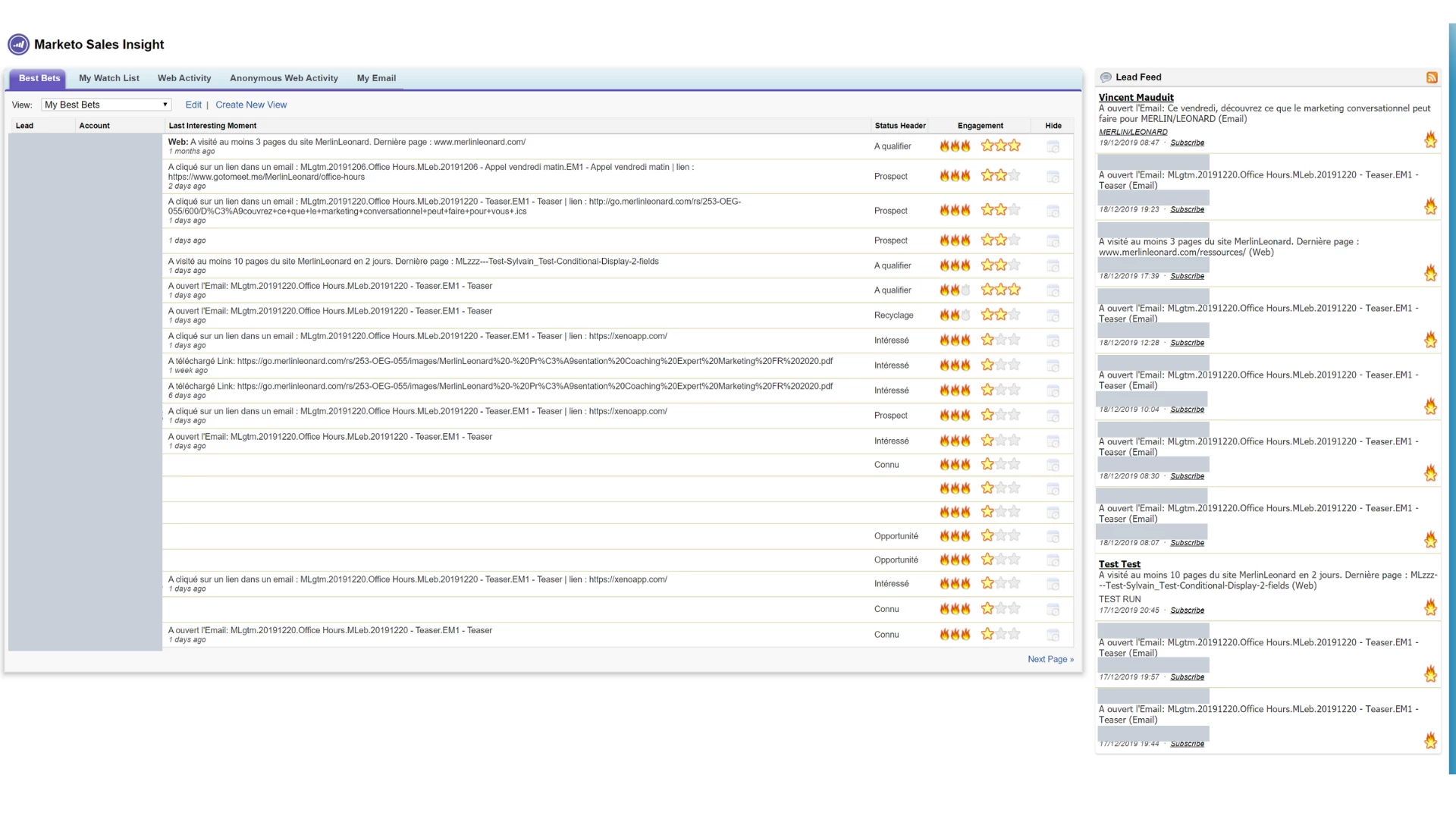Sort by the Engagement column header

980,126
